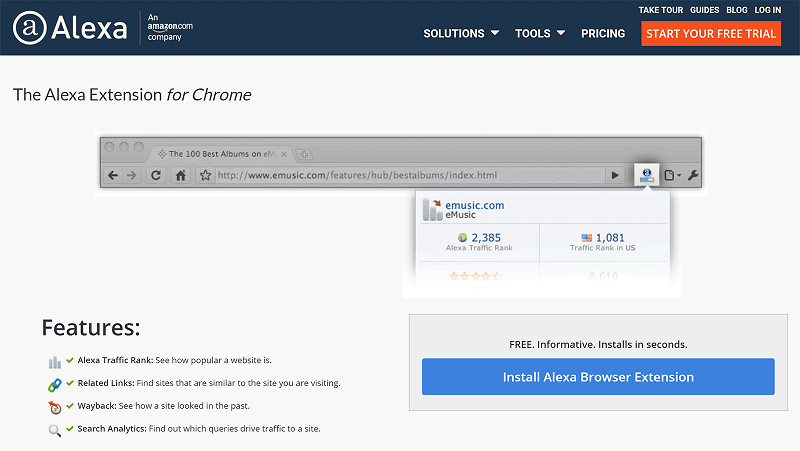Click the forward arrow in browser mockup
800x451 pixels.
tap(132, 176)
